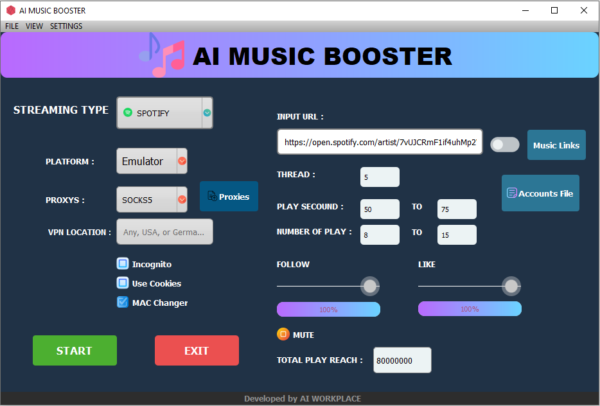Open the VIEW menu
The height and width of the screenshot is (406, 600).
pyautogui.click(x=34, y=26)
